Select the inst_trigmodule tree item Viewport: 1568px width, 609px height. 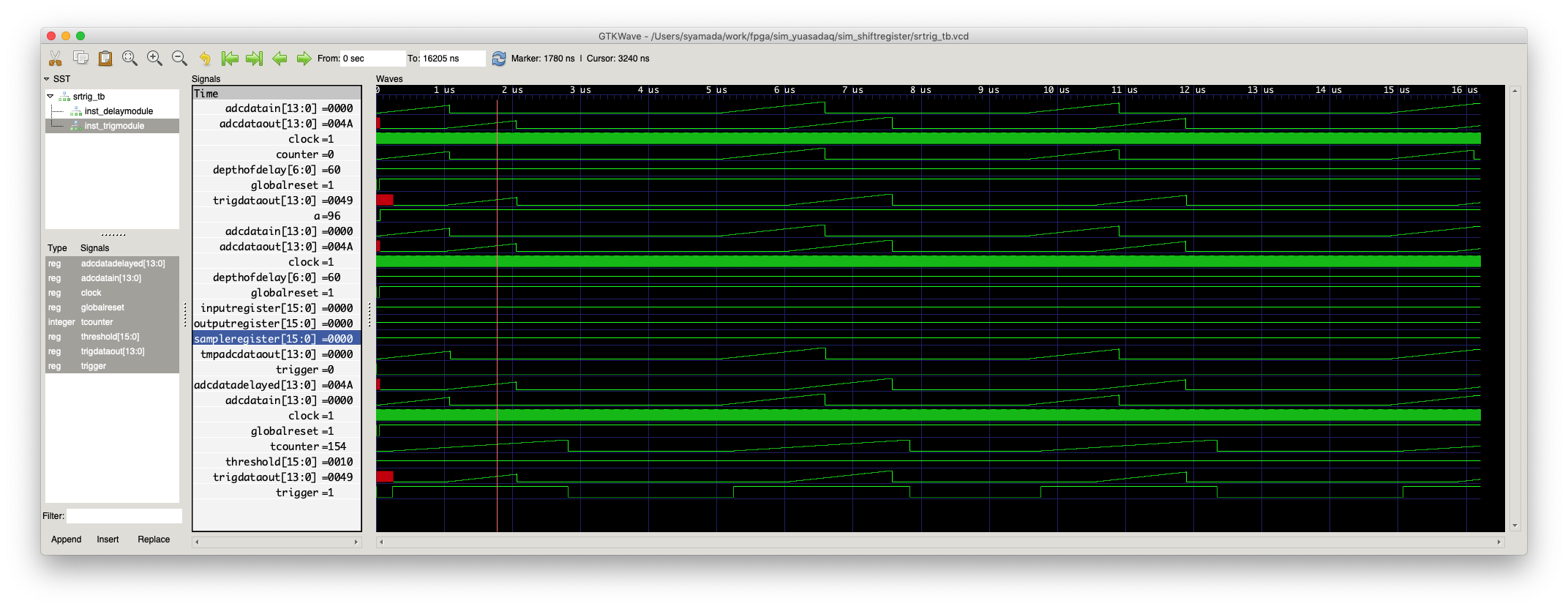[114, 126]
